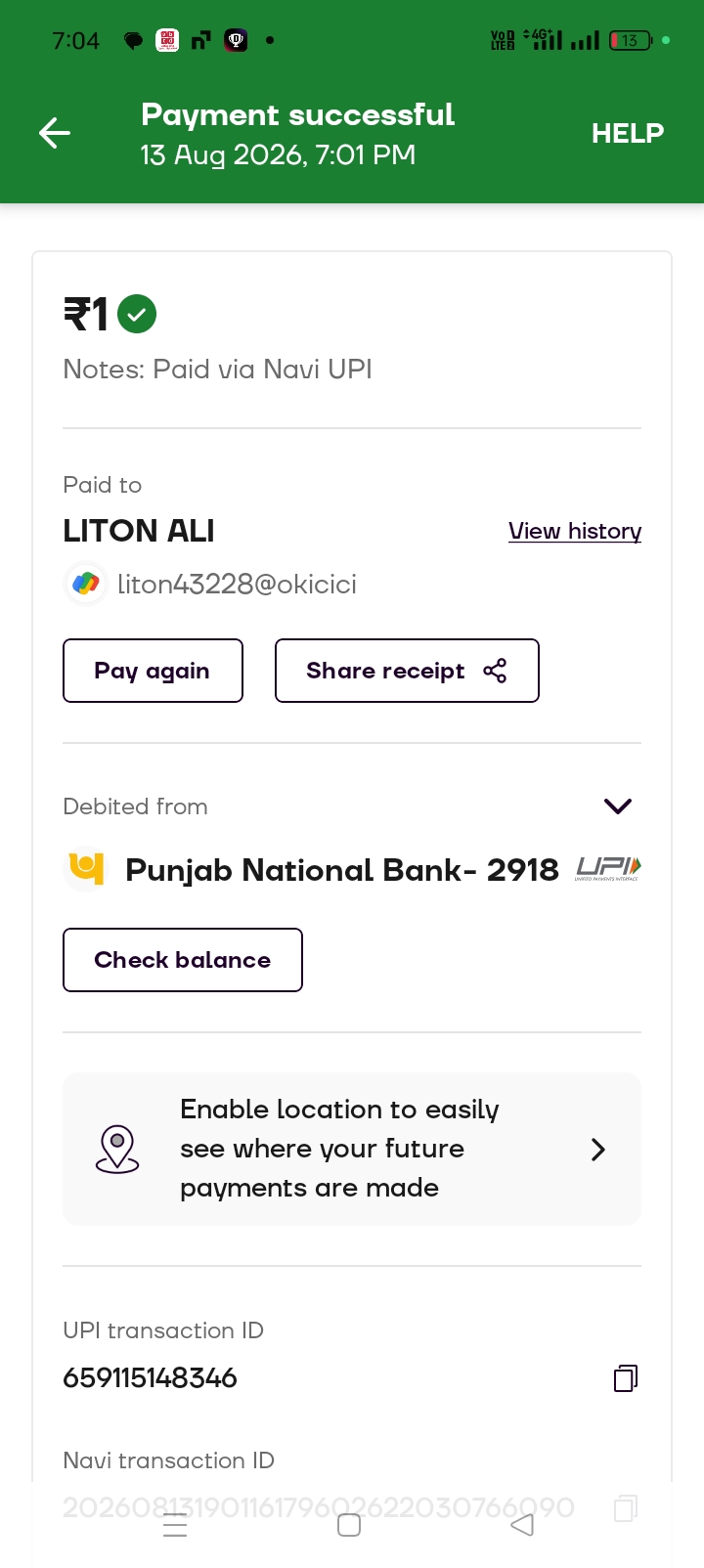704x1568 pixels.
Task: Tap the Google Pay icon beside UPI ID
Action: point(86,584)
